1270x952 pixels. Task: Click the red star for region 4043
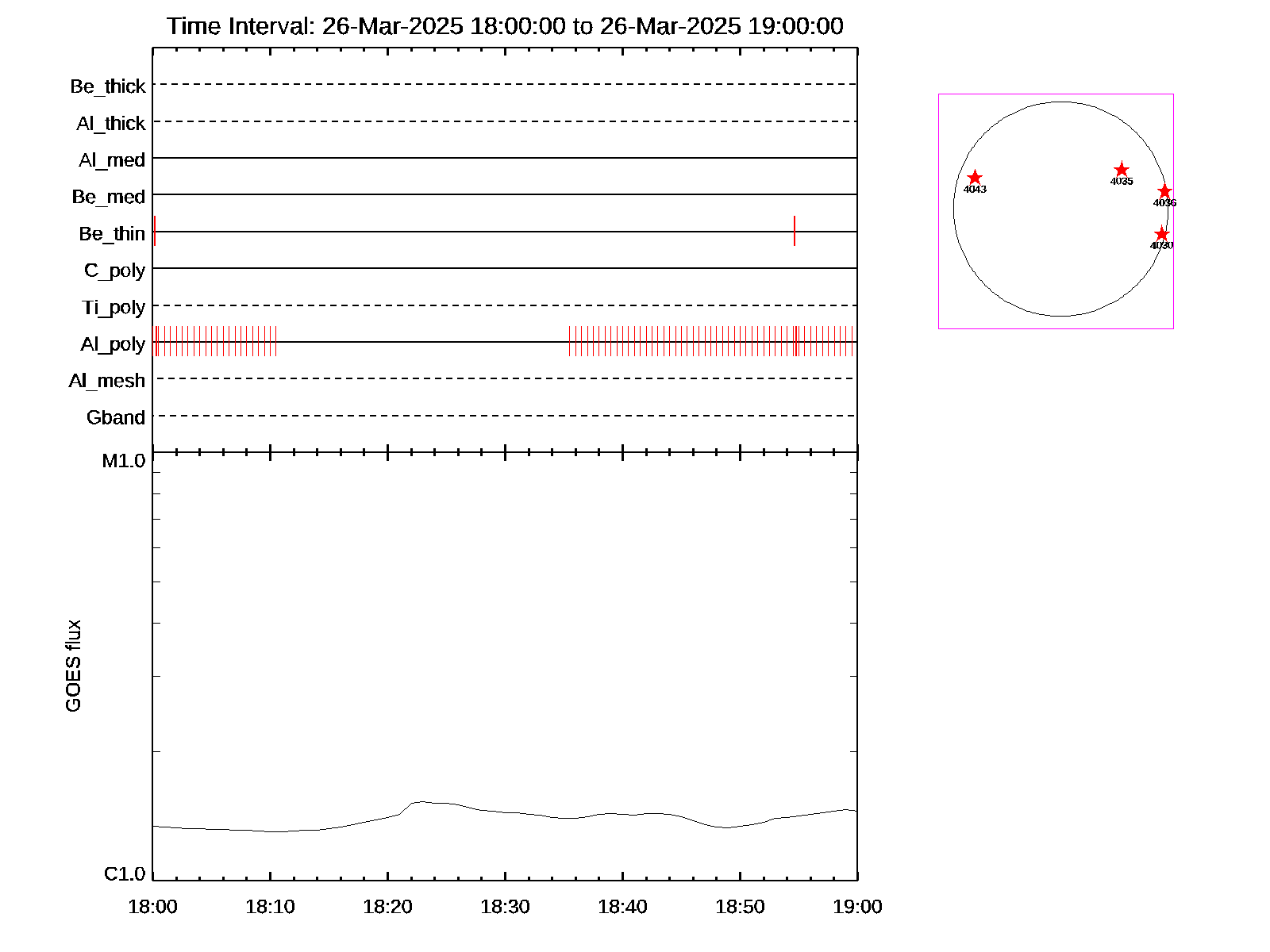[x=975, y=178]
